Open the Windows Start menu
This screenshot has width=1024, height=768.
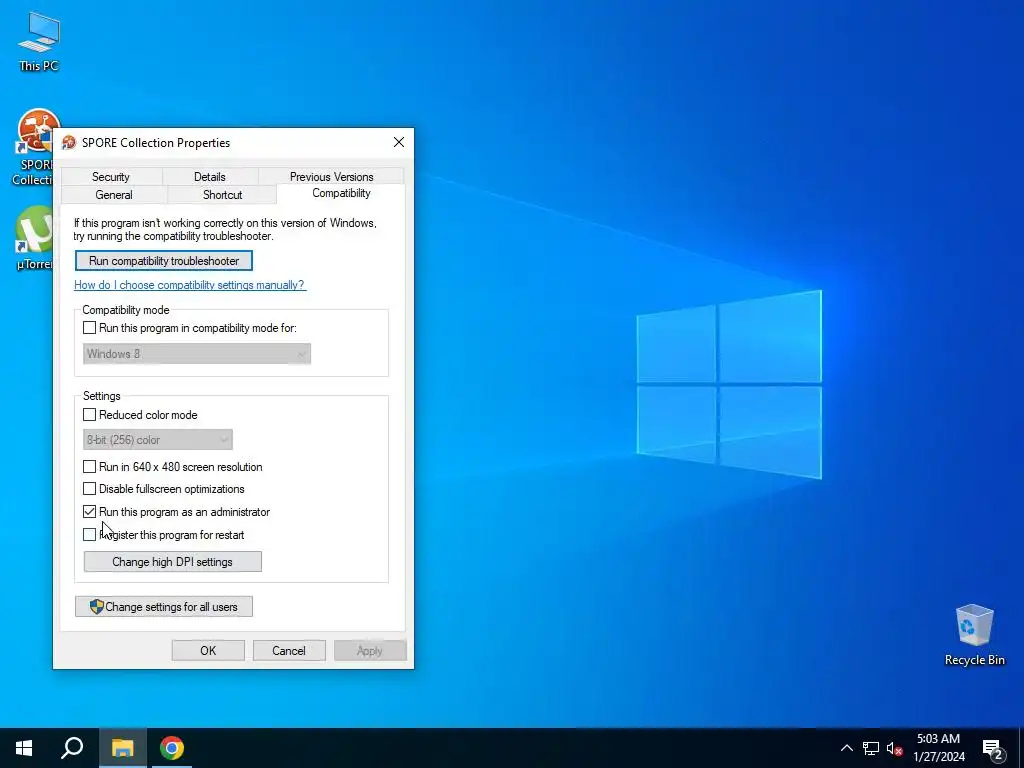[24, 748]
